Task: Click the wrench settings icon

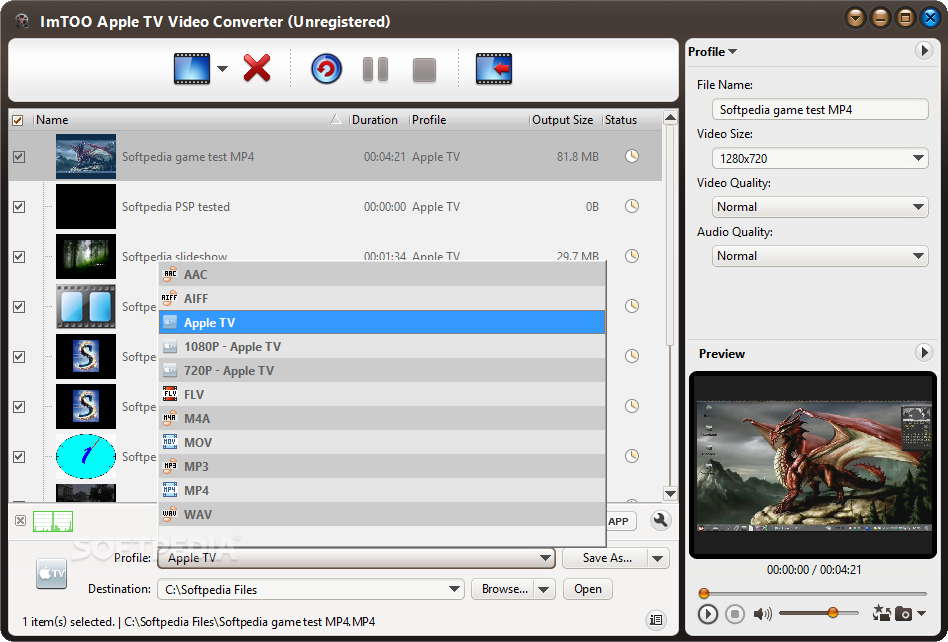Action: tap(660, 520)
